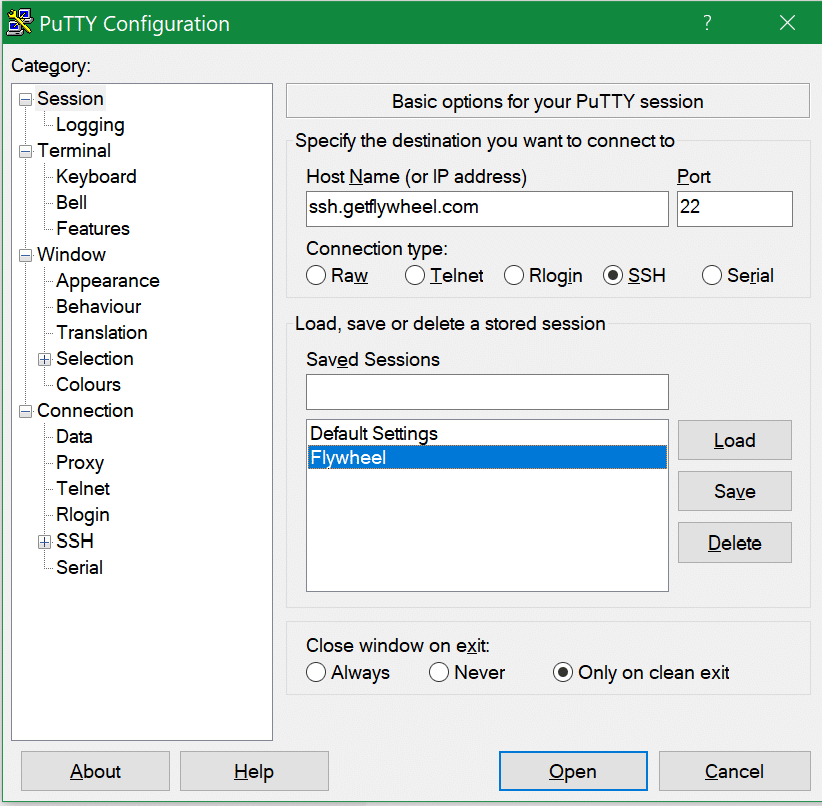Click Open to start the session
The image size is (822, 806).
[573, 772]
